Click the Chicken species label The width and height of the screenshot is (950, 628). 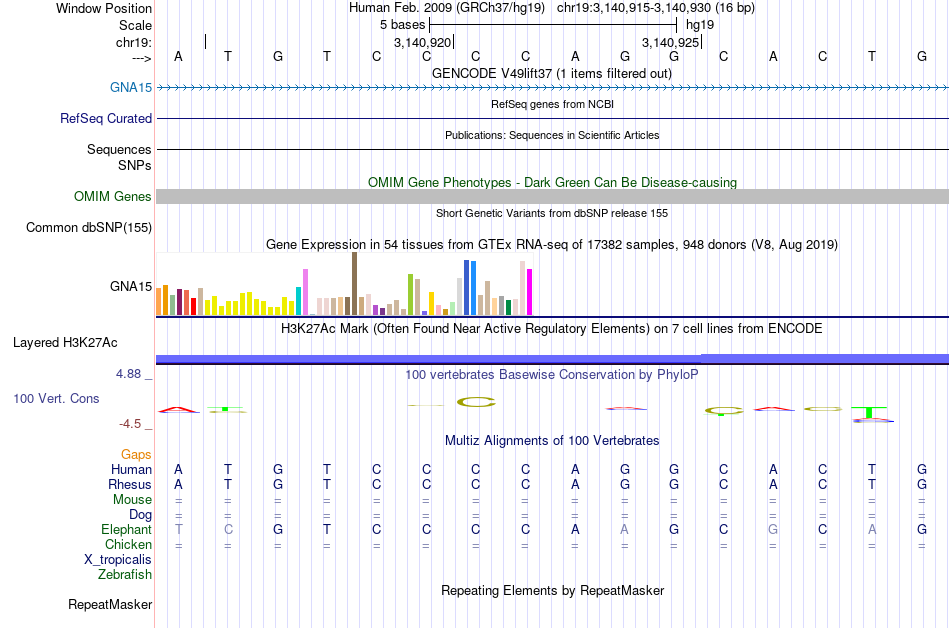[128, 544]
